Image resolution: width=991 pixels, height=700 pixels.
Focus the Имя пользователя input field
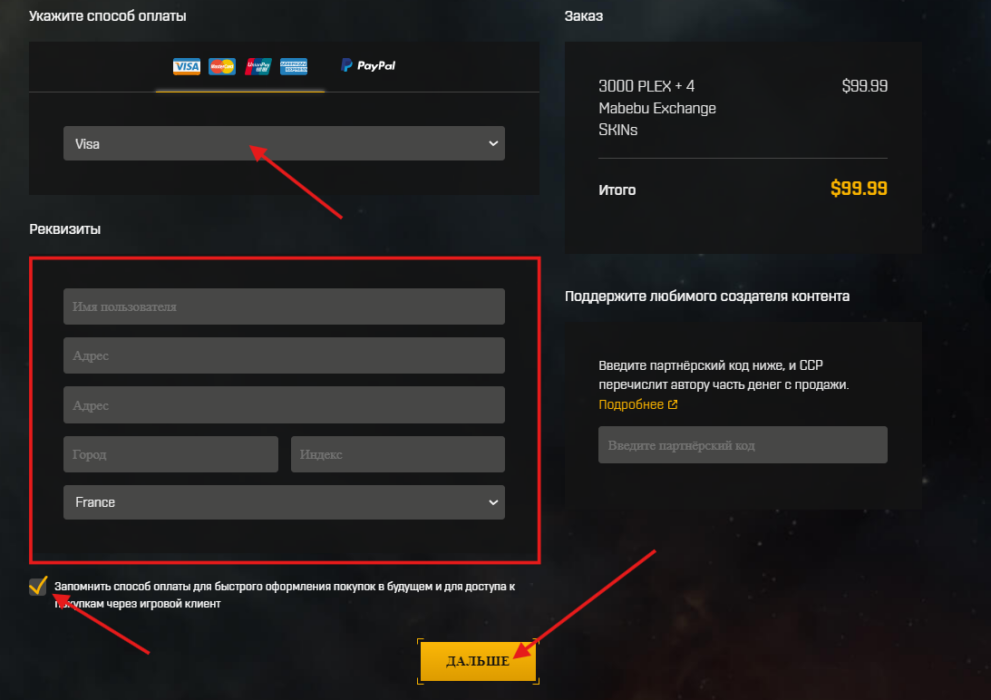(284, 307)
